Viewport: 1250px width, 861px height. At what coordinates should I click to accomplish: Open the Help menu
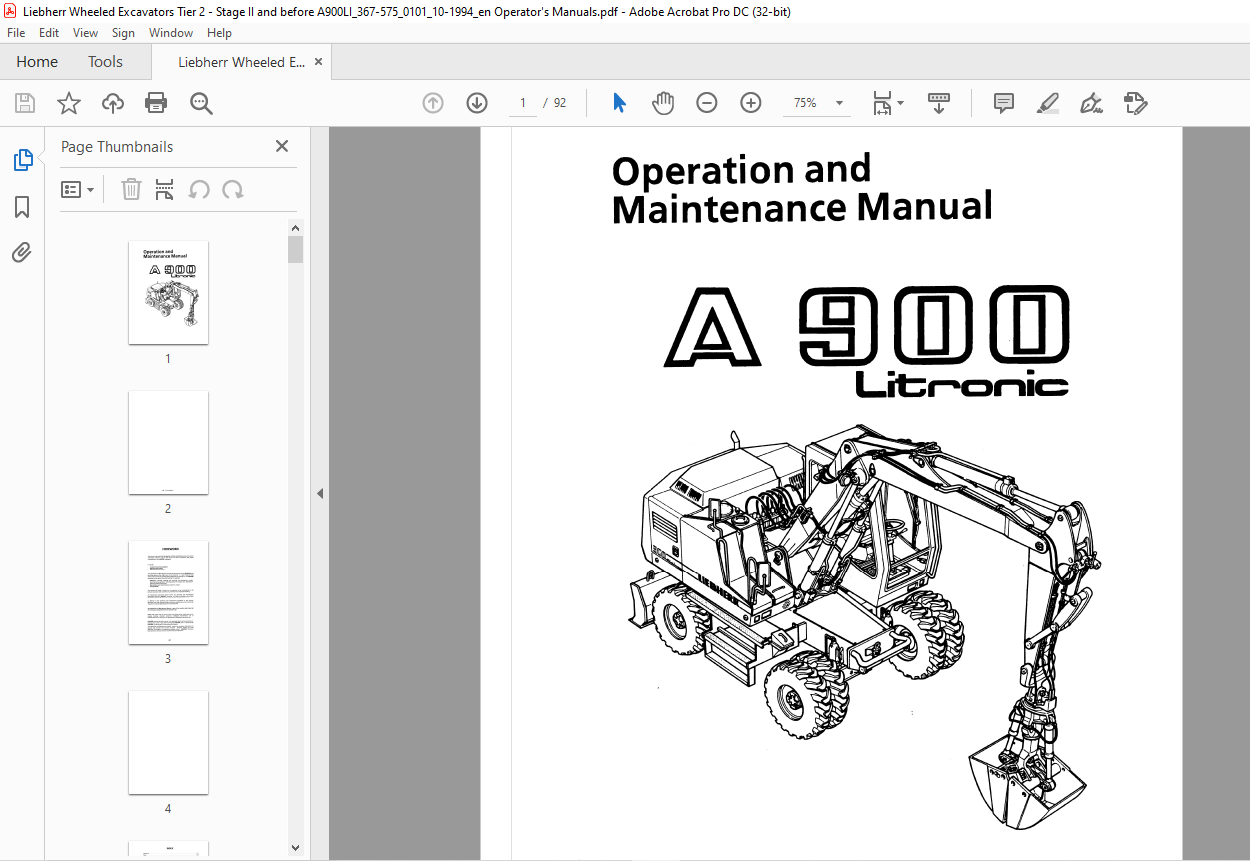[x=219, y=33]
